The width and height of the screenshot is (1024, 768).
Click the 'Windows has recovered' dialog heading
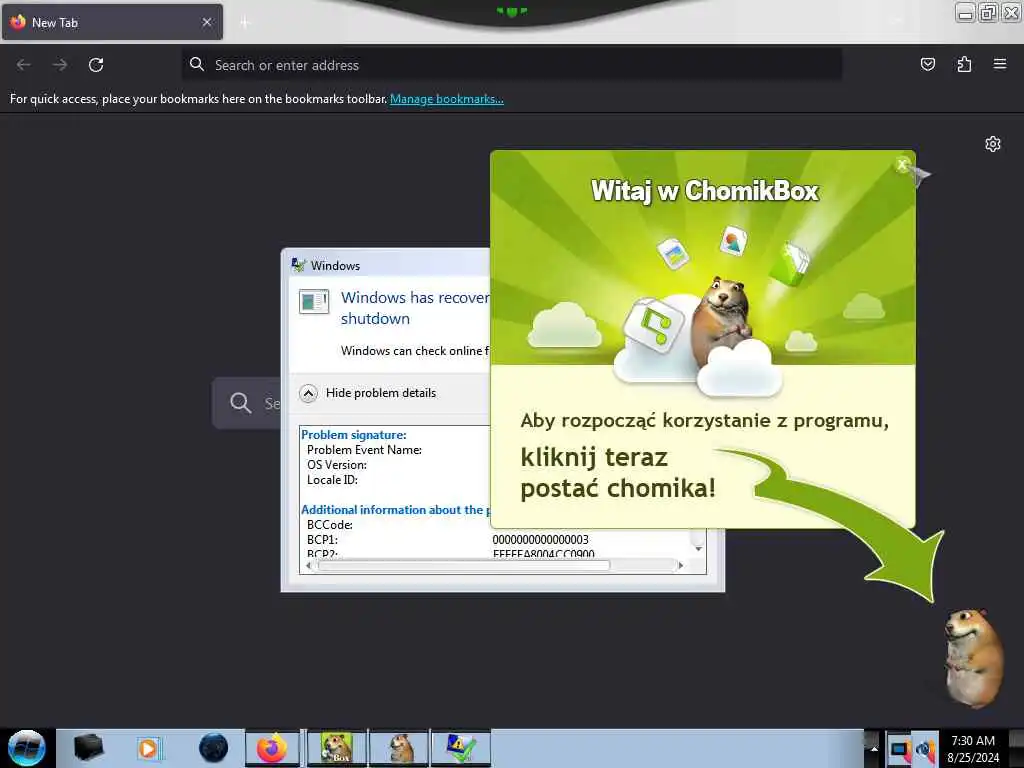pos(415,308)
